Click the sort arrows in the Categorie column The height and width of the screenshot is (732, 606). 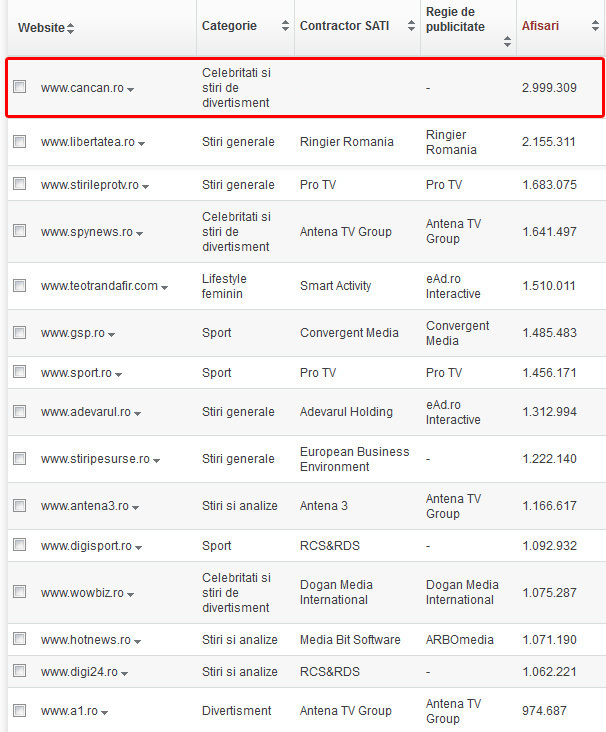[x=285, y=26]
